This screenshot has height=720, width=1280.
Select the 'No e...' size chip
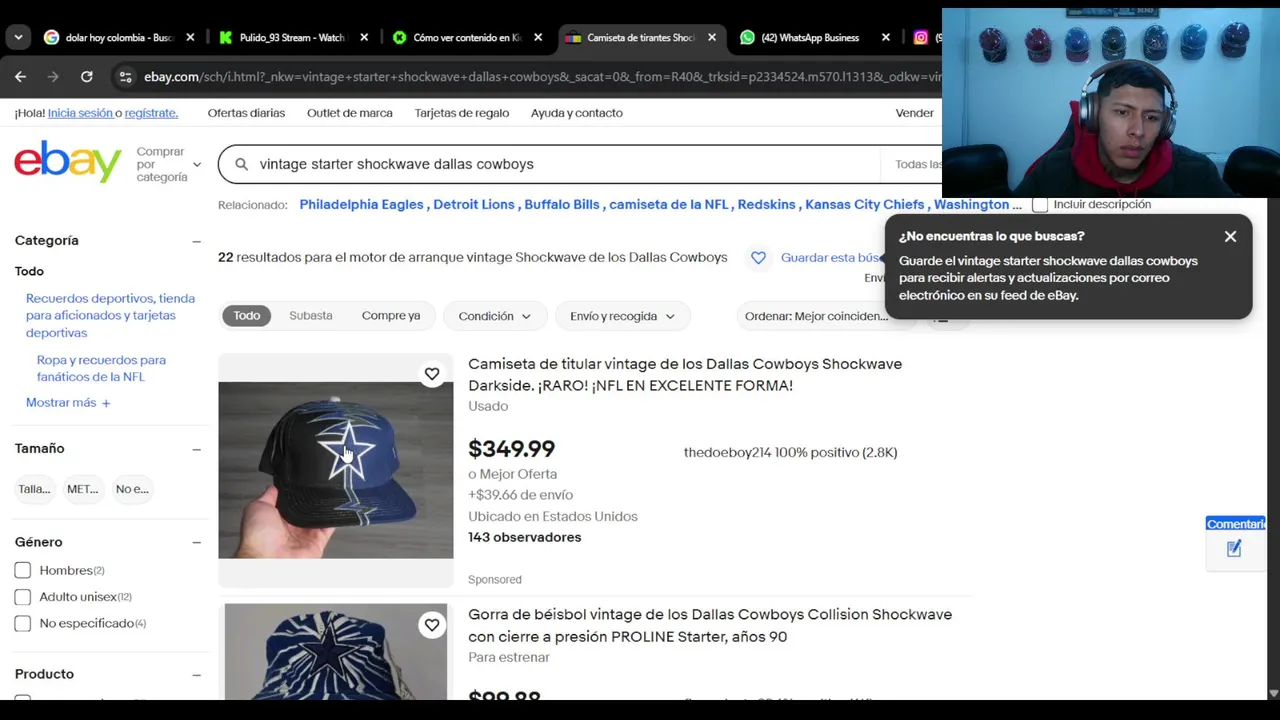pyautogui.click(x=132, y=489)
